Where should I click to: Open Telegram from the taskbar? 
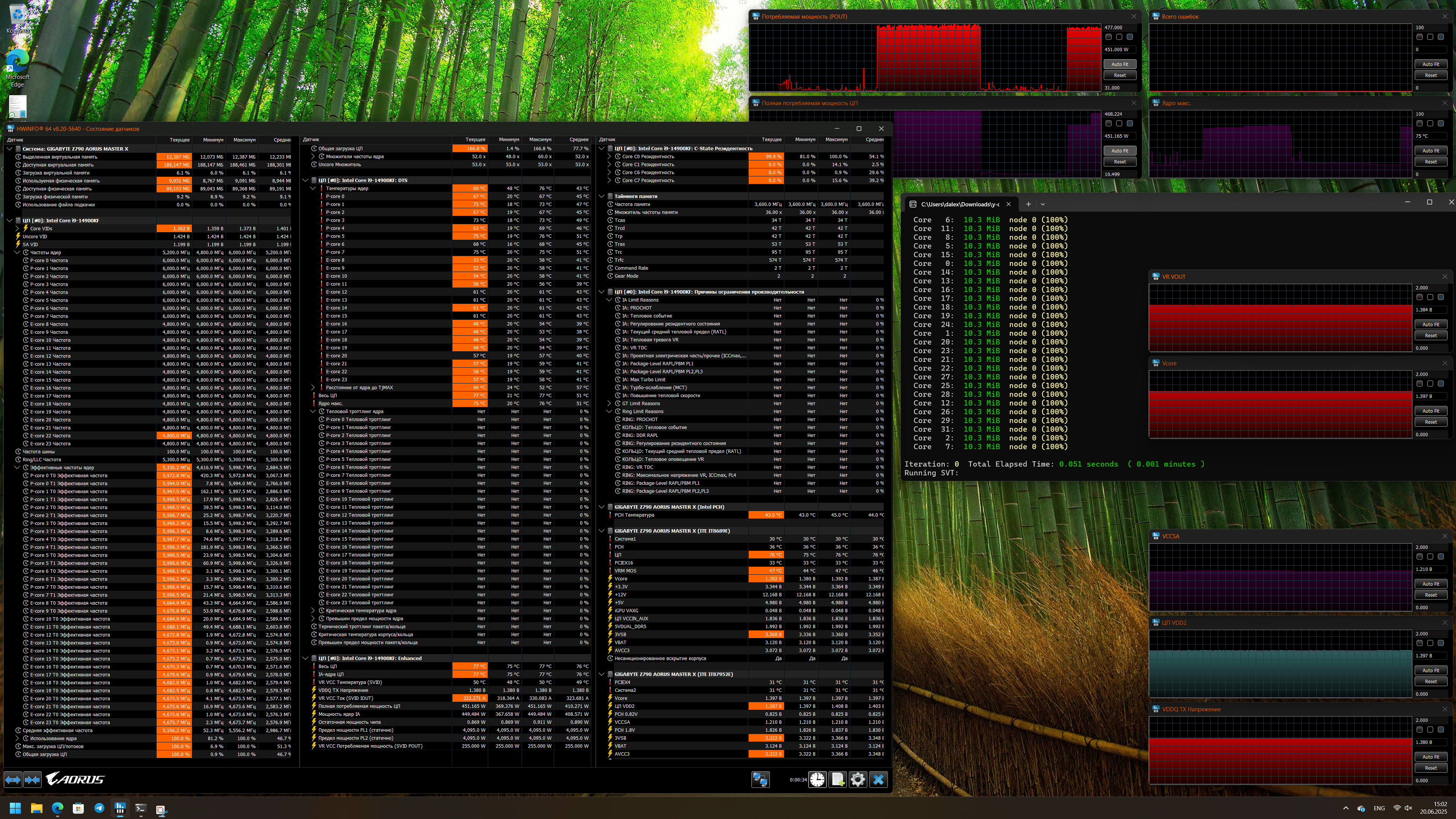[x=99, y=808]
